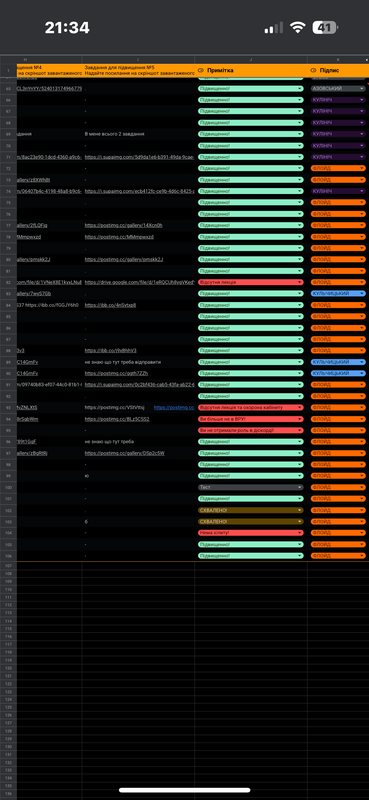Image resolution: width=369 pixels, height=800 pixels.
Task: Open the 'СХВАЛЕНО!' dropdown in row 103
Action: coord(251,521)
